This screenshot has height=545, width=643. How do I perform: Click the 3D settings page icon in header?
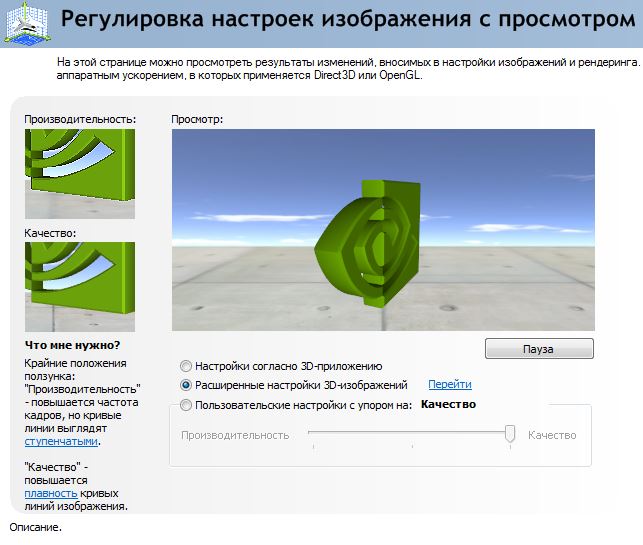click(27, 23)
